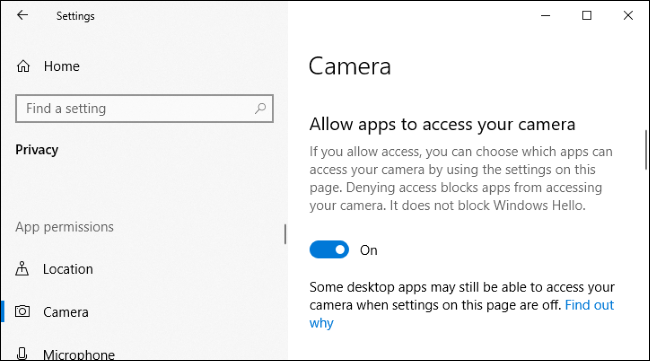Open the Home icon in sidebar
Screen dimensions: 650x363
[23, 66]
